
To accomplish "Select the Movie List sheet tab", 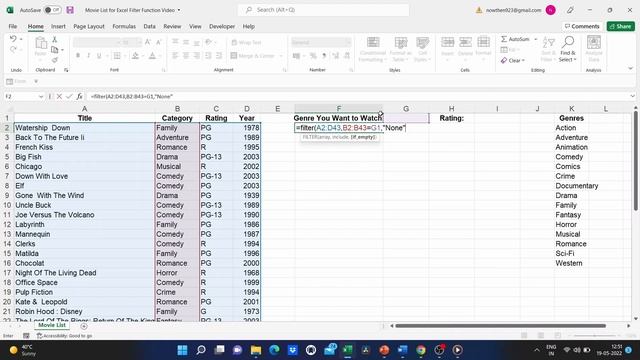I will click(x=52, y=325).
